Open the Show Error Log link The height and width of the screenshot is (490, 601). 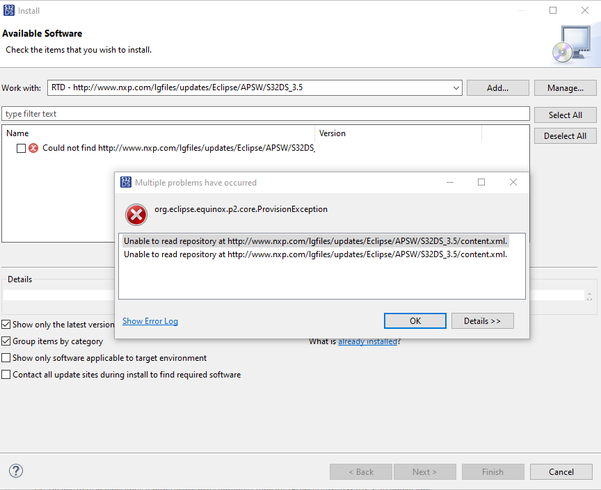(x=150, y=321)
